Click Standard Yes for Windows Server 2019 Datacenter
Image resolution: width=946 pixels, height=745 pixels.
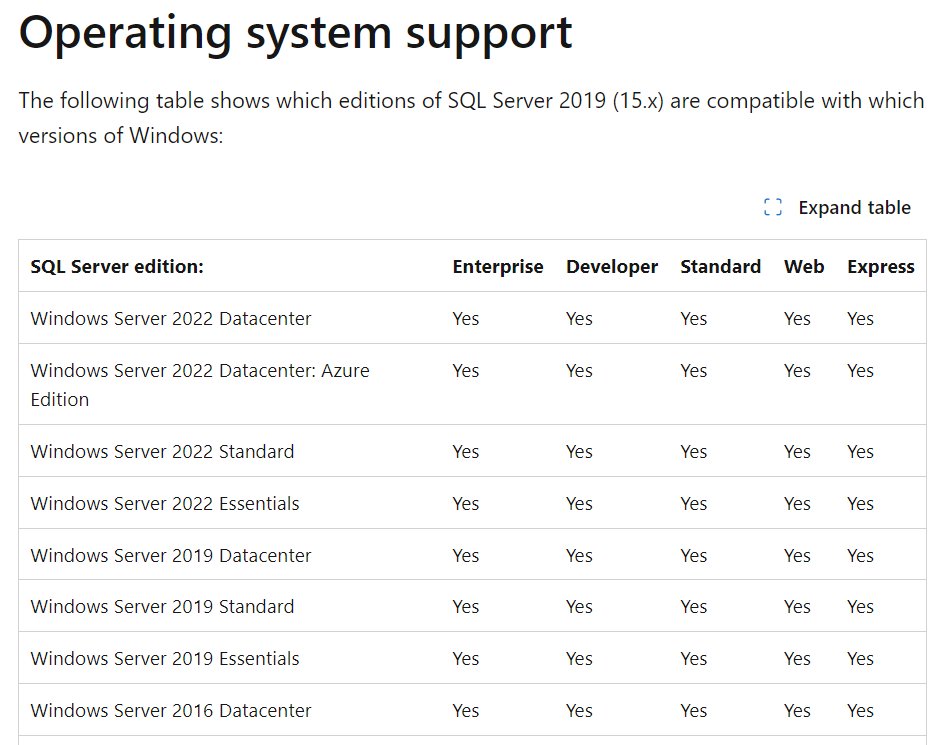point(694,556)
